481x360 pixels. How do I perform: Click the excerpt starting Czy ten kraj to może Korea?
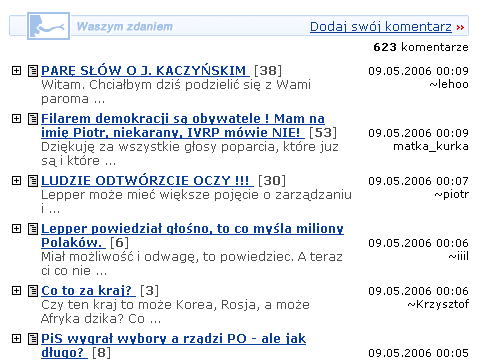(x=175, y=312)
